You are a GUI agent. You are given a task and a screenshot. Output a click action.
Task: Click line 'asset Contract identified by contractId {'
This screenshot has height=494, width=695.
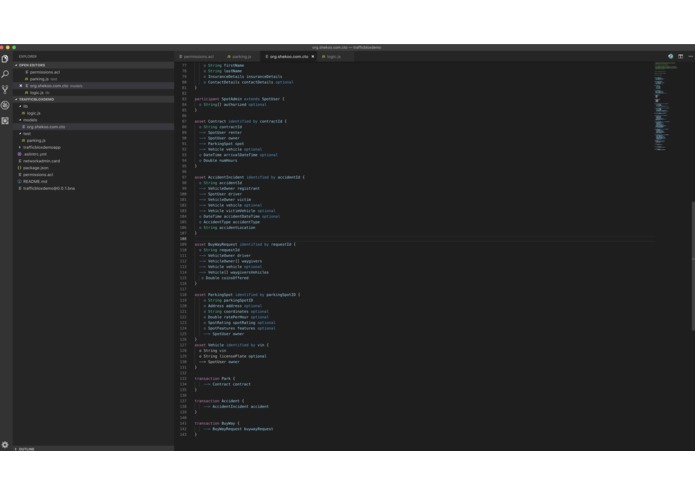(x=241, y=121)
